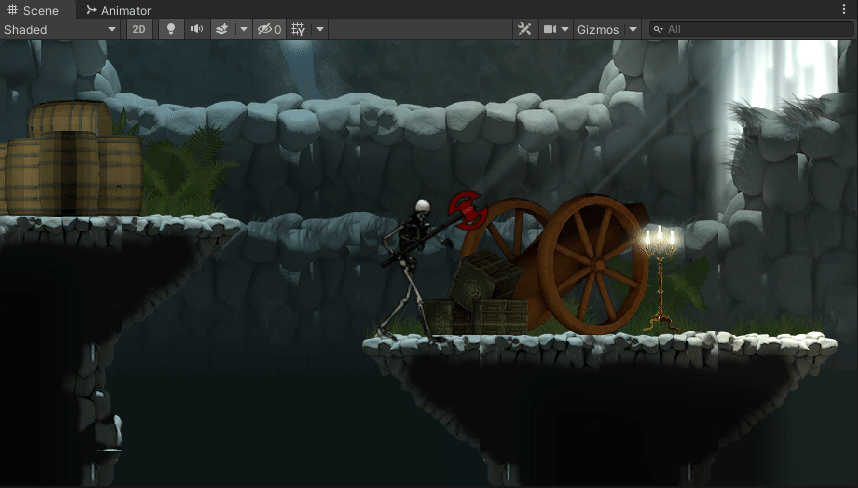
Task: Select the red axe head object
Action: click(466, 210)
